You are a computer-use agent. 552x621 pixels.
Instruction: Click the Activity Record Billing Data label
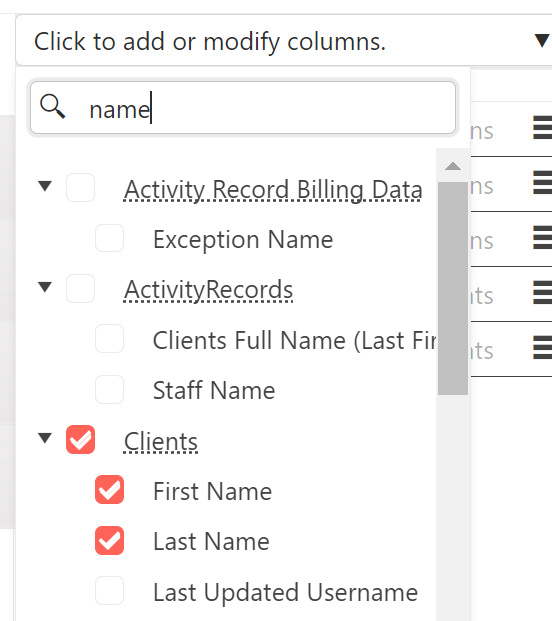273,190
